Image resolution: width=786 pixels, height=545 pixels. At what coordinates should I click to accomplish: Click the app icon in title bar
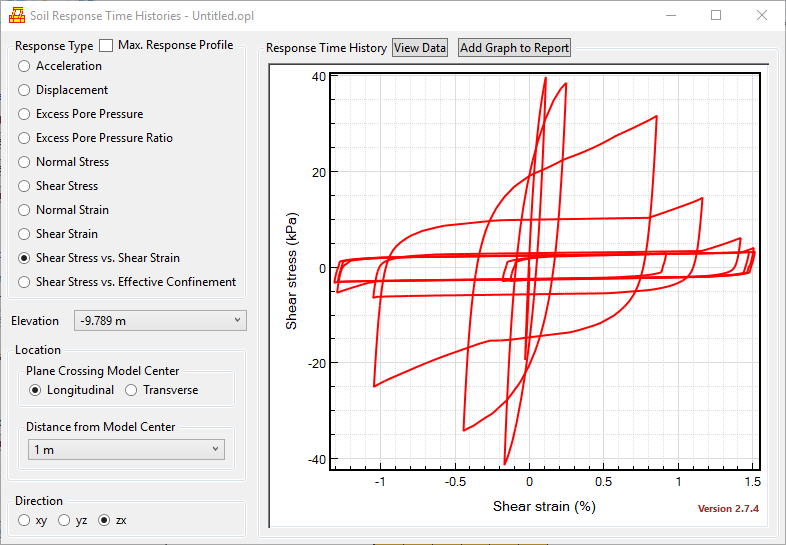[x=16, y=16]
